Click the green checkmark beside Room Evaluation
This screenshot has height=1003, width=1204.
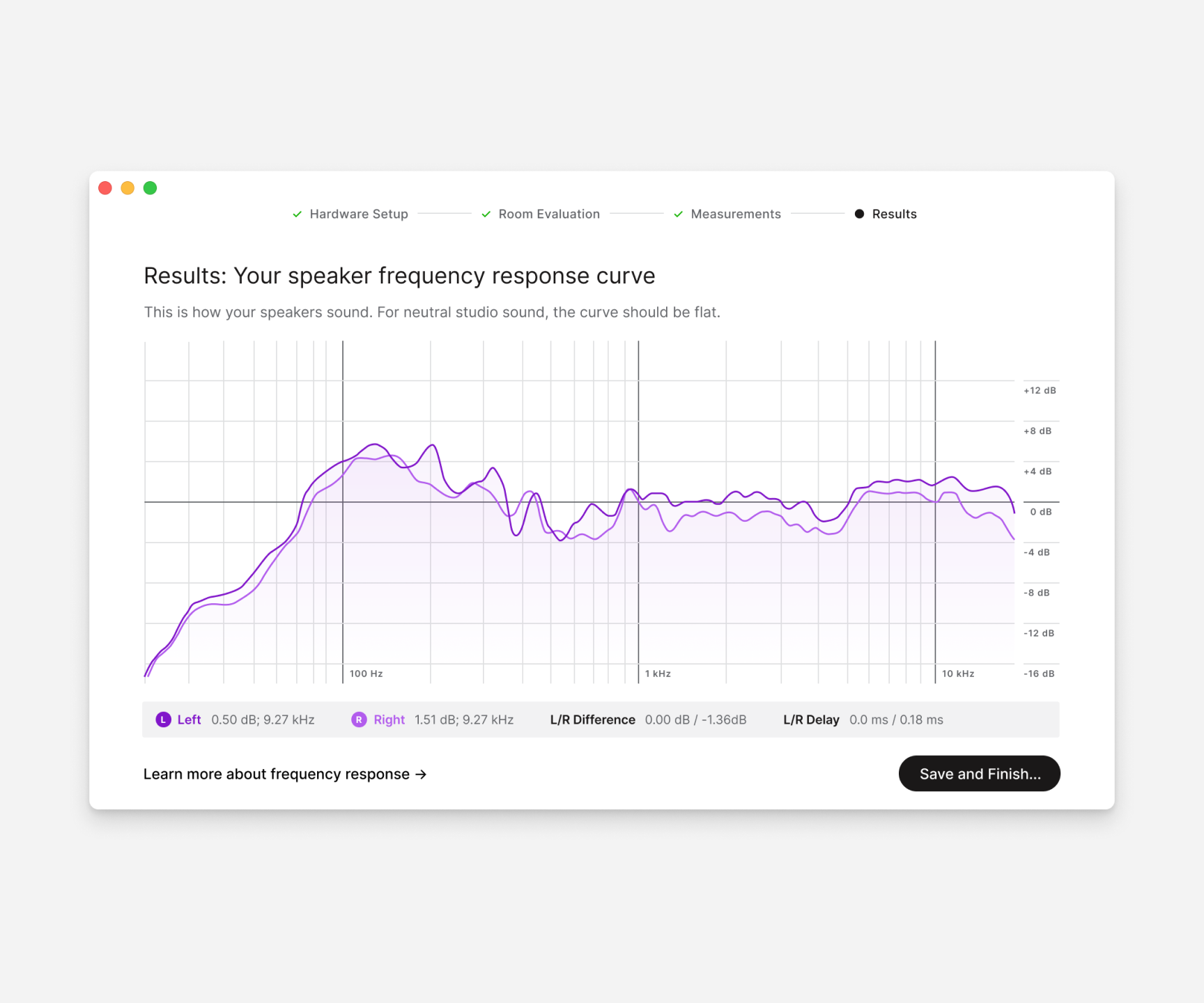[x=486, y=214]
